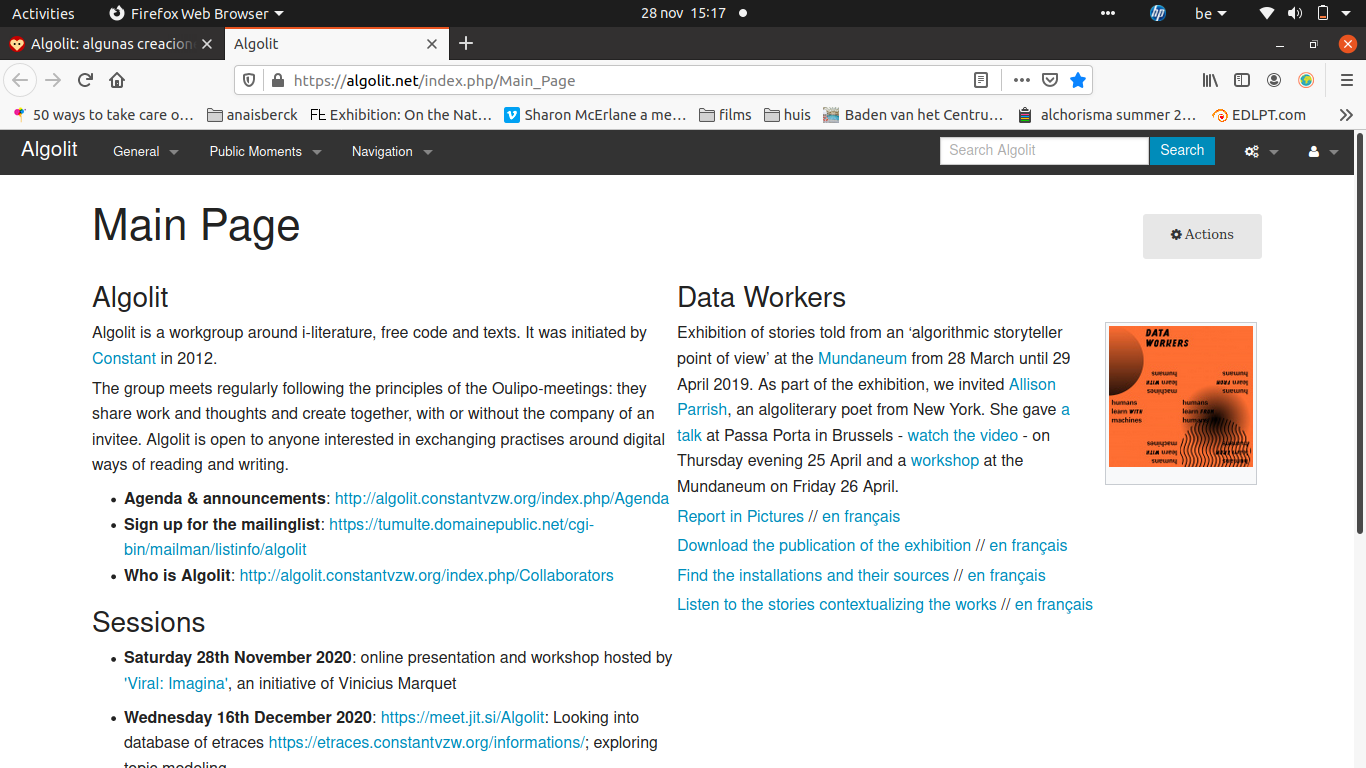The width and height of the screenshot is (1366, 768).
Task: Open the workshop link
Action: (x=945, y=460)
